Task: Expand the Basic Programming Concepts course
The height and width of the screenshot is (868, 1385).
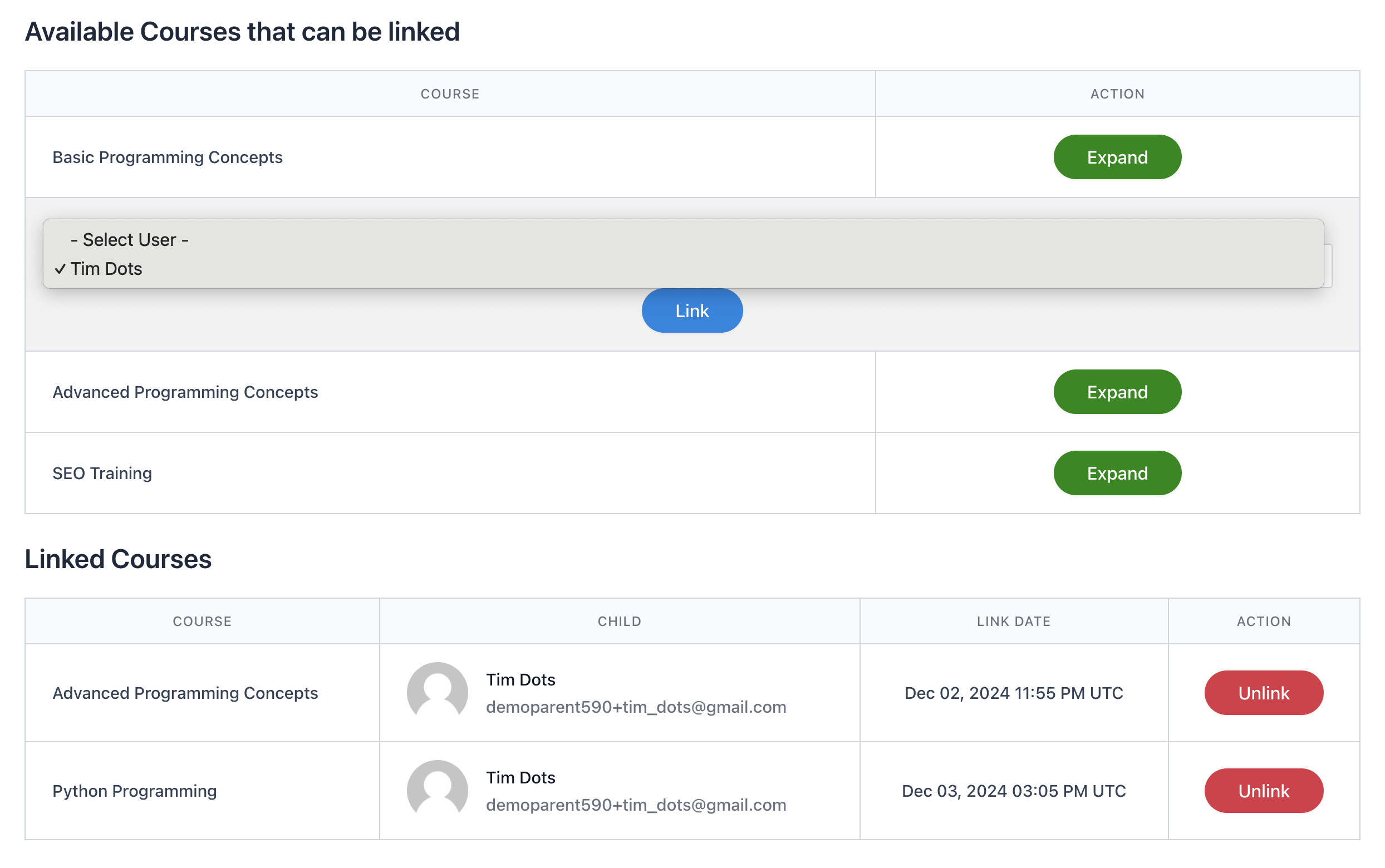Action: click(1117, 157)
